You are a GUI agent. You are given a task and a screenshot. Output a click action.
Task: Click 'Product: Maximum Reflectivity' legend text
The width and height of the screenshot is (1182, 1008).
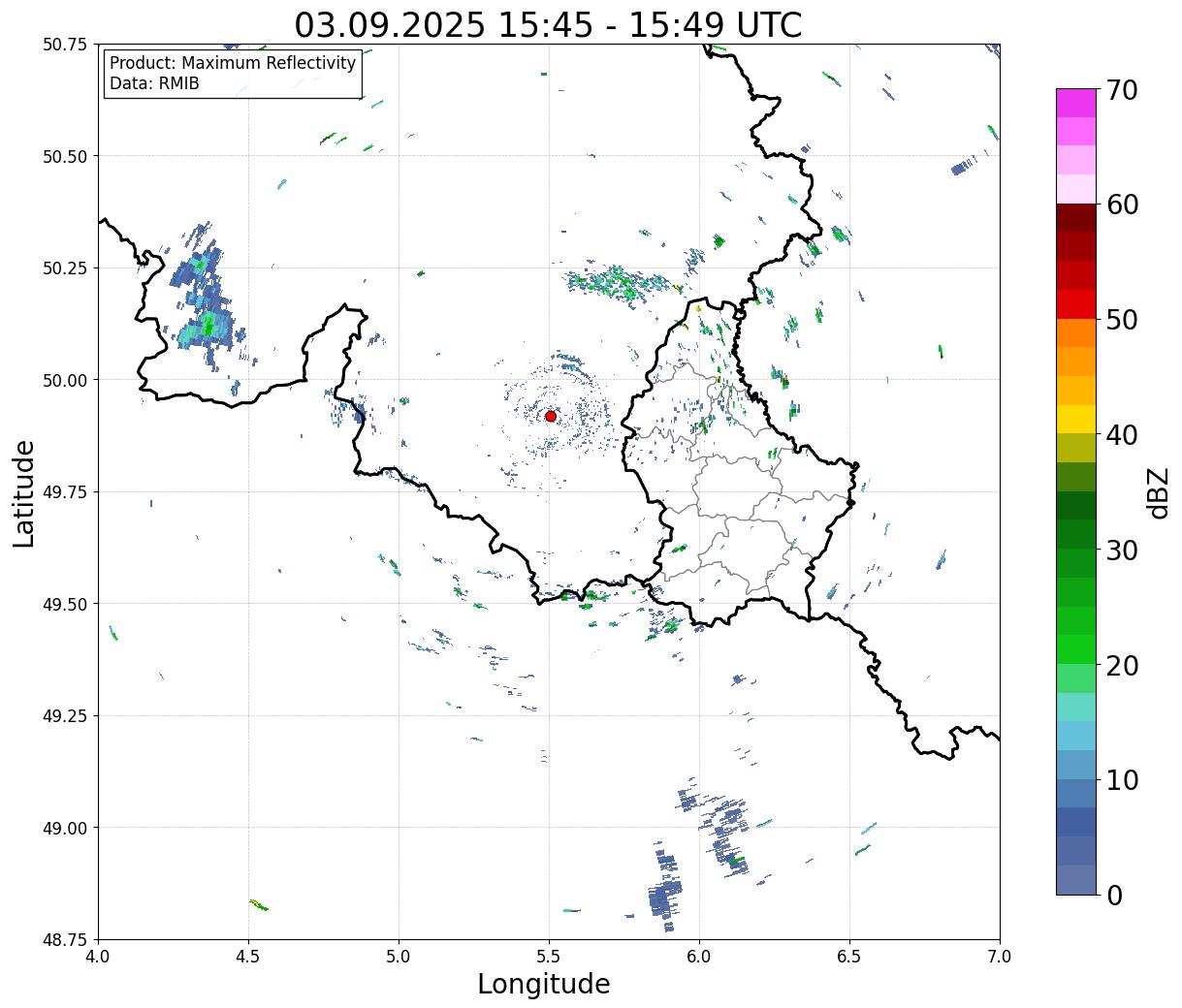(233, 63)
